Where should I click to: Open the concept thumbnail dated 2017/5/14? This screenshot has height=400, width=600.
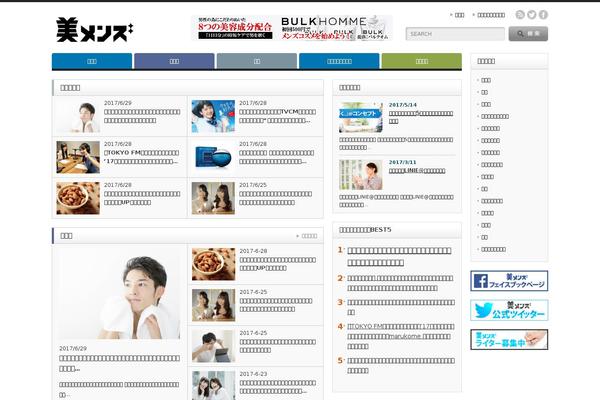click(361, 117)
